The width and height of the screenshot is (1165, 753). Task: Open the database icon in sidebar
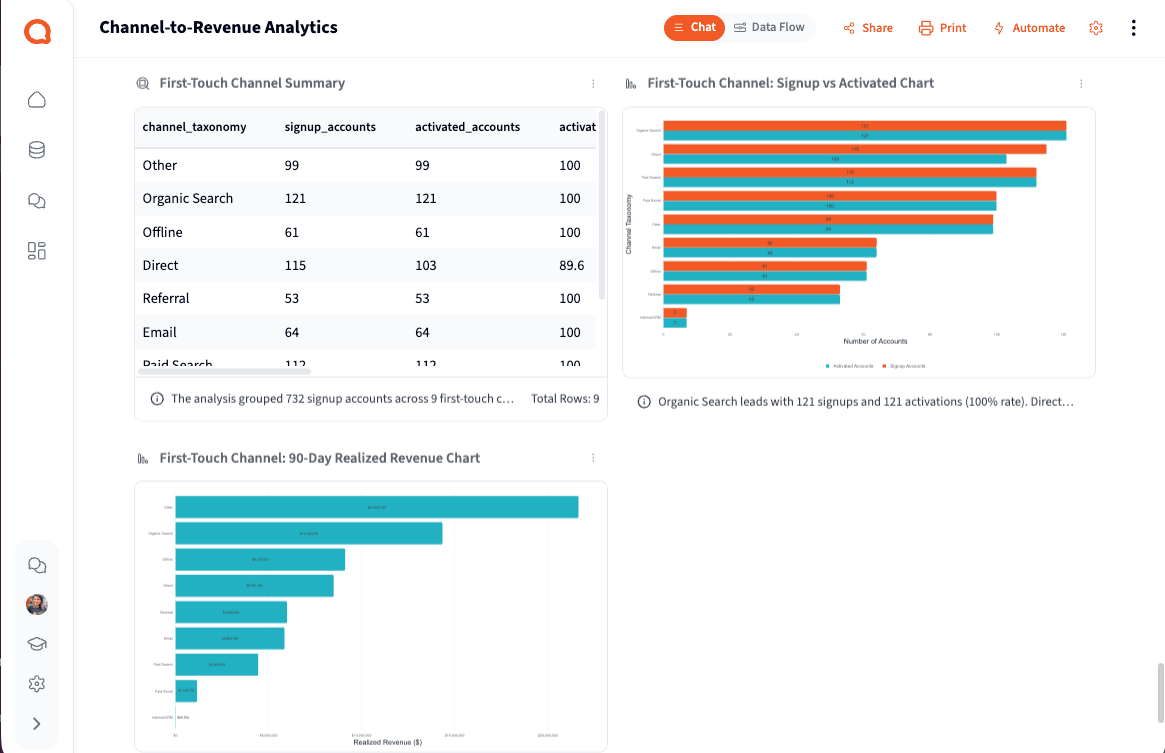[x=36, y=150]
